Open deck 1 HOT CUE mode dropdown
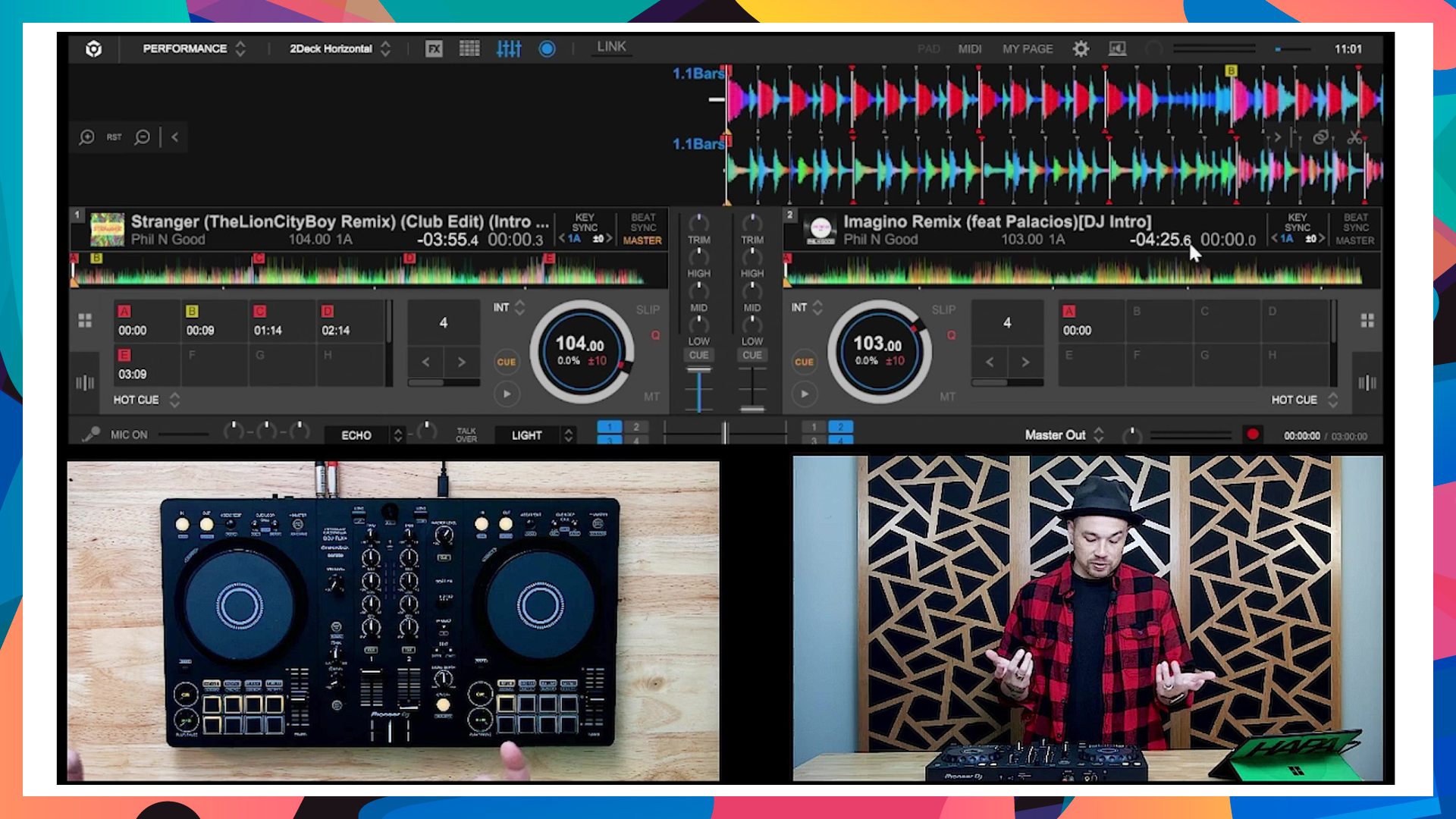This screenshot has height=819, width=1456. (x=147, y=400)
